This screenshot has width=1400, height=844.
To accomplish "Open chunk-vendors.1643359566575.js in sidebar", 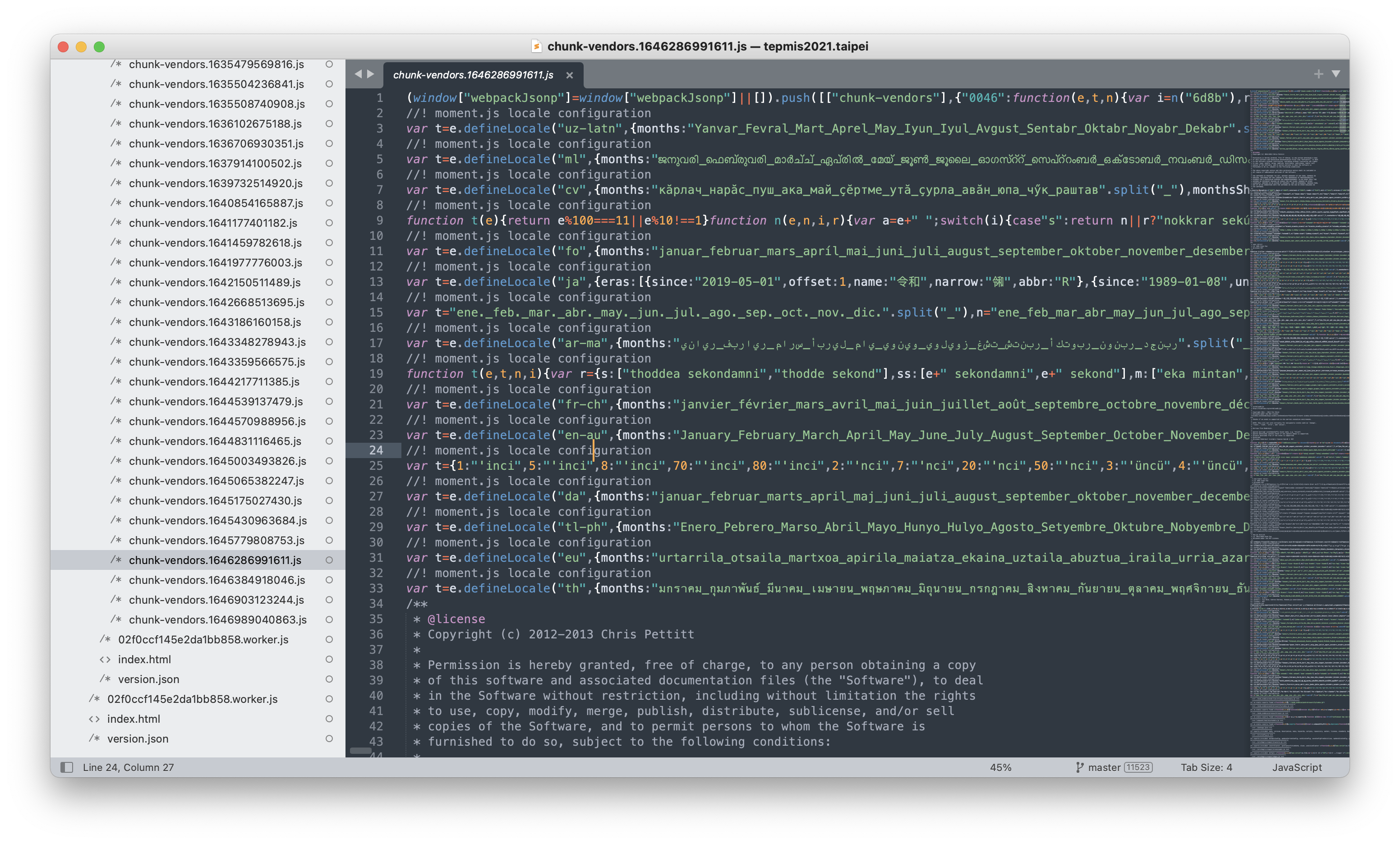I will click(x=217, y=362).
